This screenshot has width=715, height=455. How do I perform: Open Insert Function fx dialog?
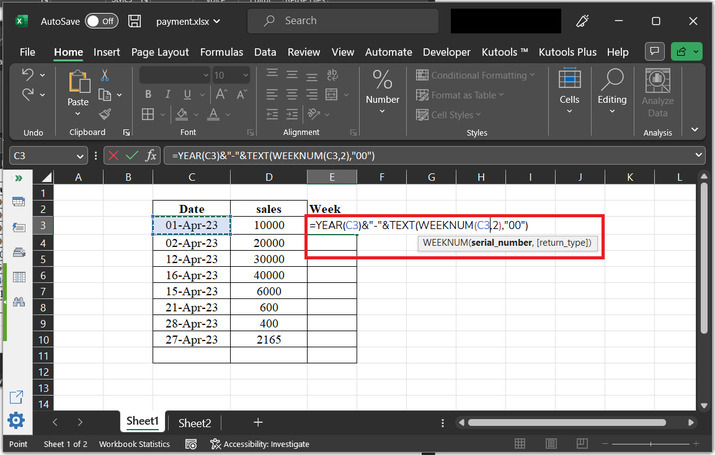click(x=151, y=155)
